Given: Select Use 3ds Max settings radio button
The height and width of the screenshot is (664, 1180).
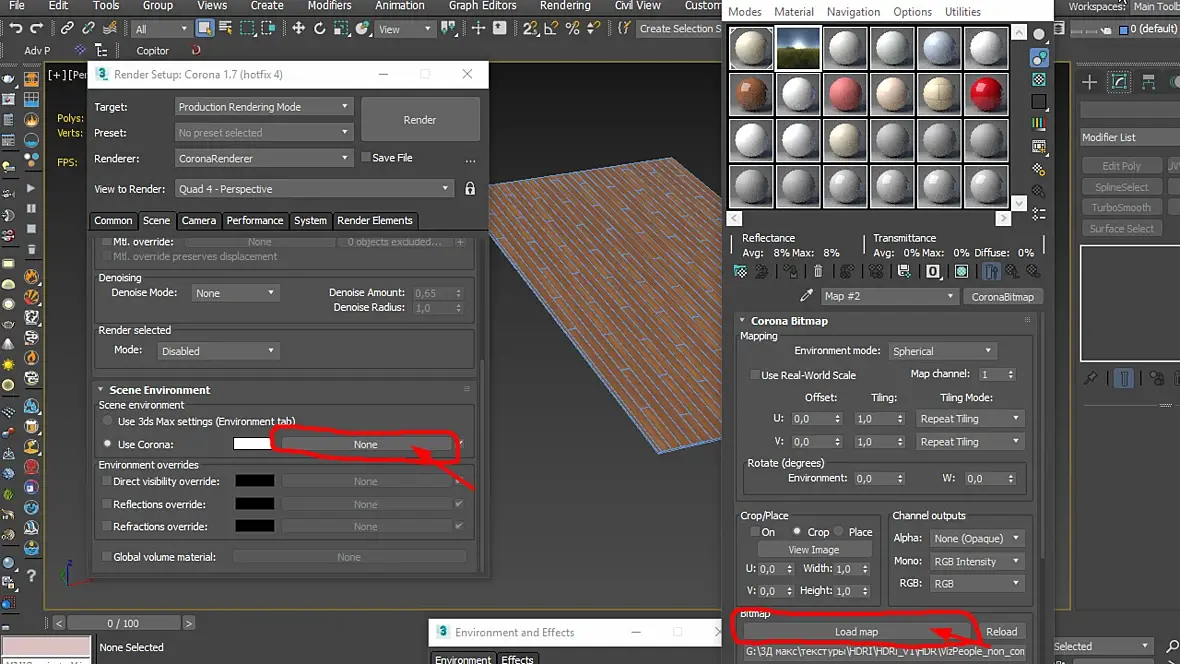Looking at the screenshot, I should click(108, 422).
